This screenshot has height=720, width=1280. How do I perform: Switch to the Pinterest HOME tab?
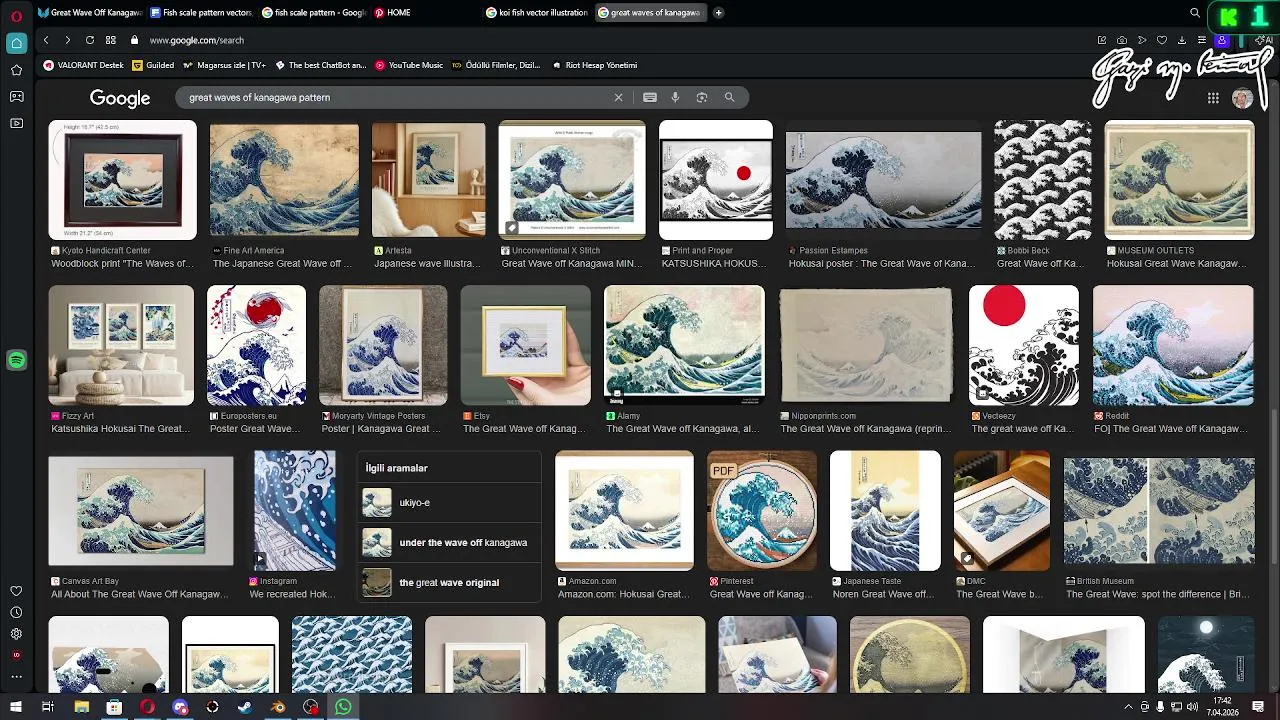[x=426, y=13]
